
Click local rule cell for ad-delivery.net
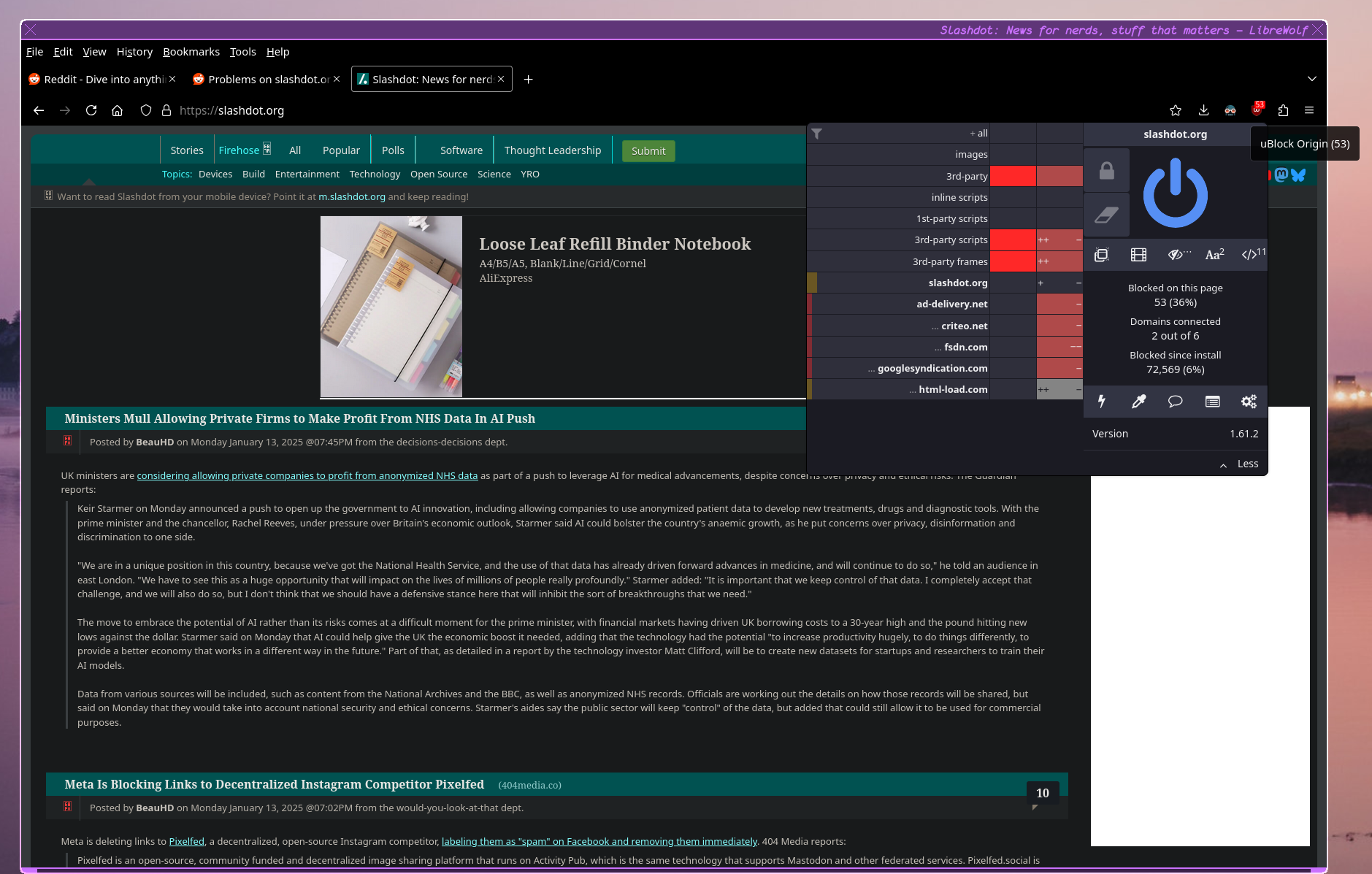[1059, 304]
